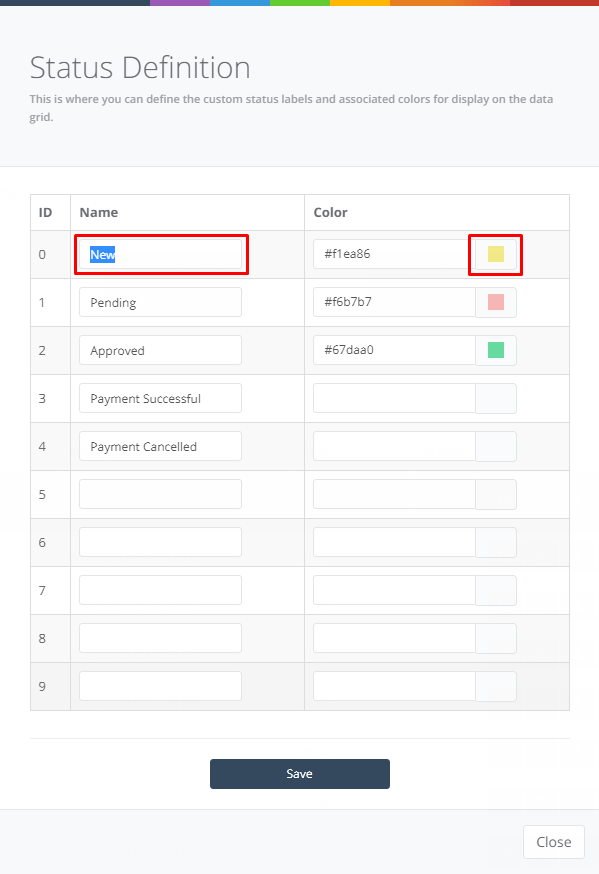Edit the Payment Cancelled name field

pyautogui.click(x=160, y=446)
